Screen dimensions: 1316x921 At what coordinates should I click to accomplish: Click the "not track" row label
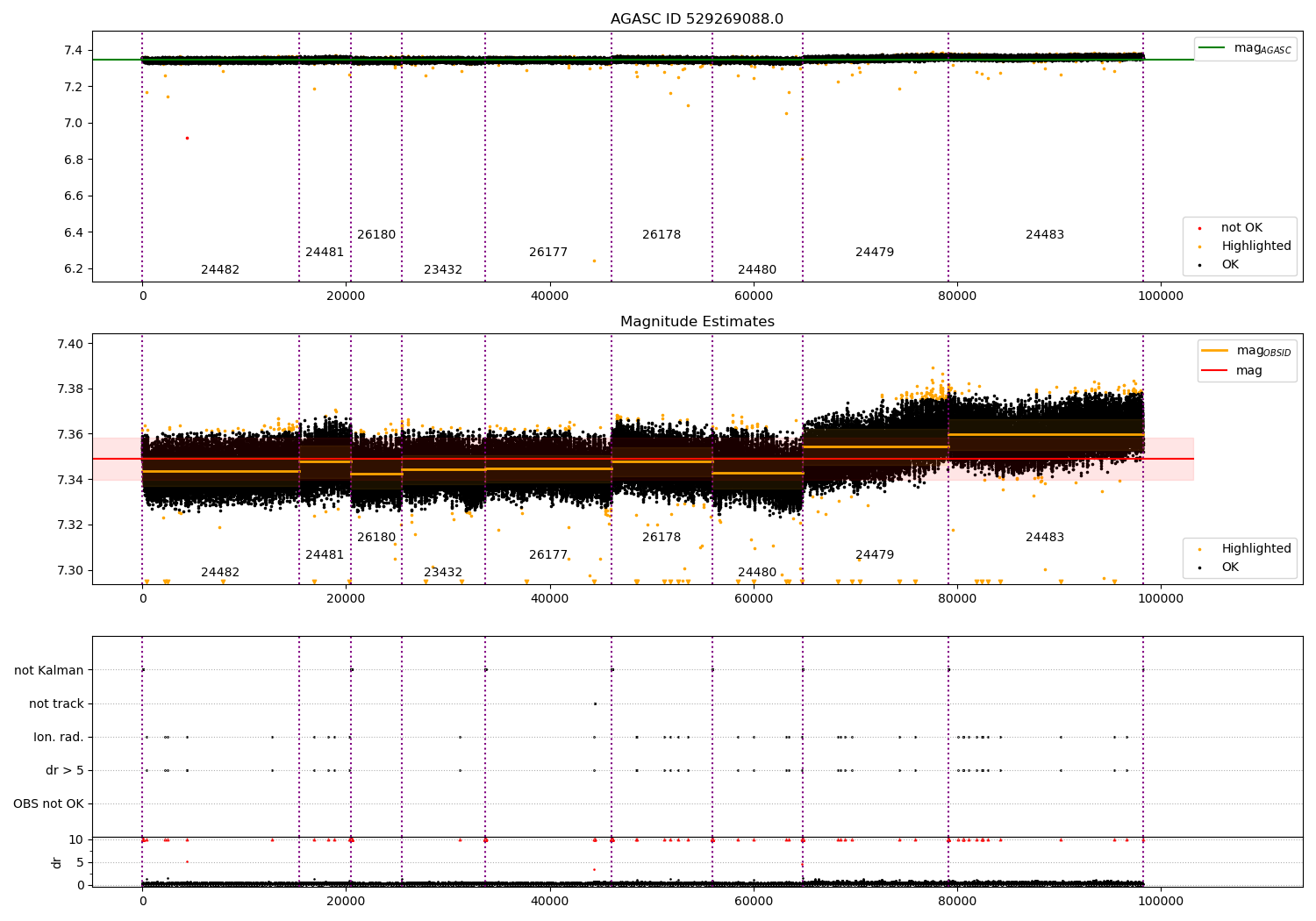[56, 704]
